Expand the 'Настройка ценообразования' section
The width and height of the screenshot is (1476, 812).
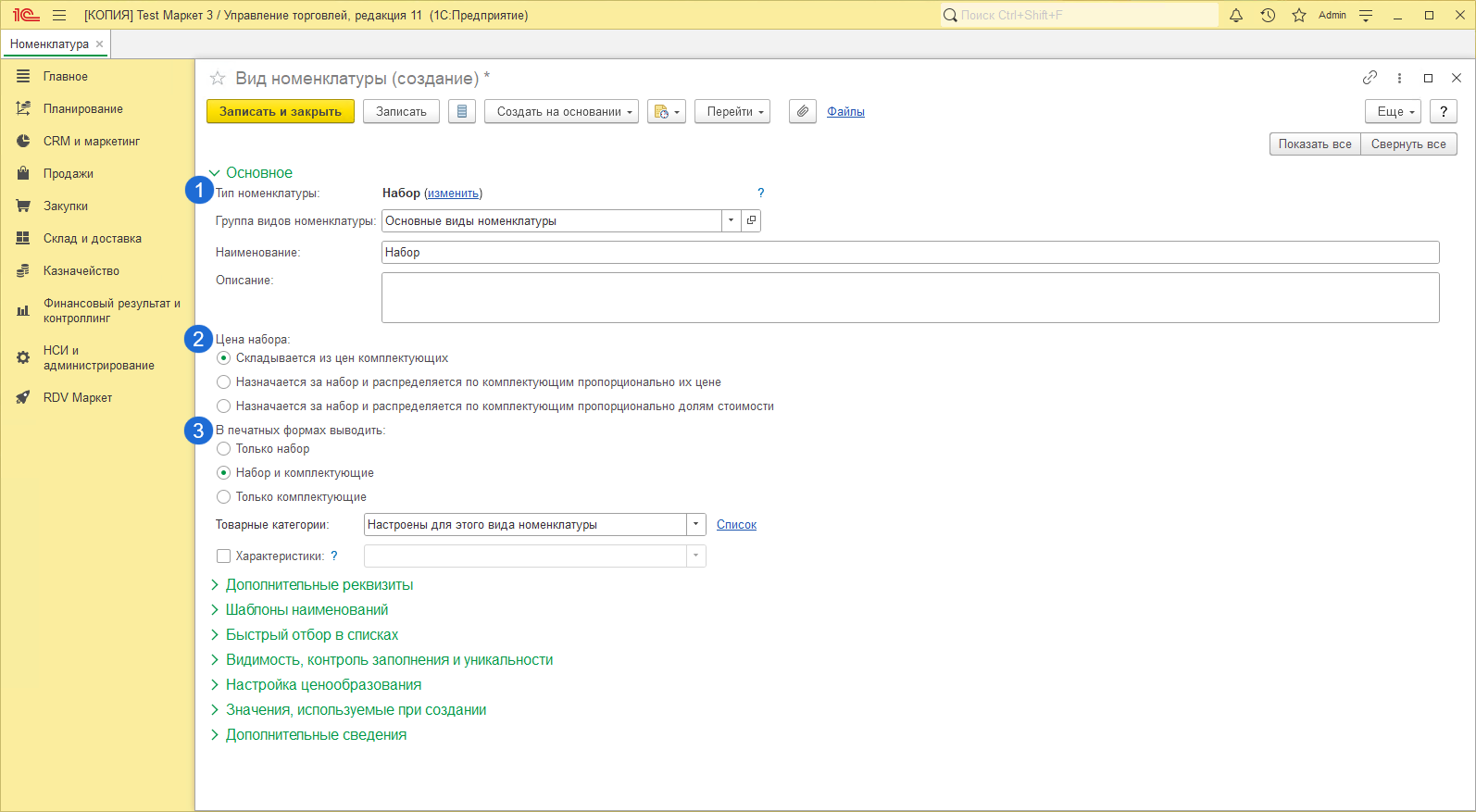click(322, 685)
